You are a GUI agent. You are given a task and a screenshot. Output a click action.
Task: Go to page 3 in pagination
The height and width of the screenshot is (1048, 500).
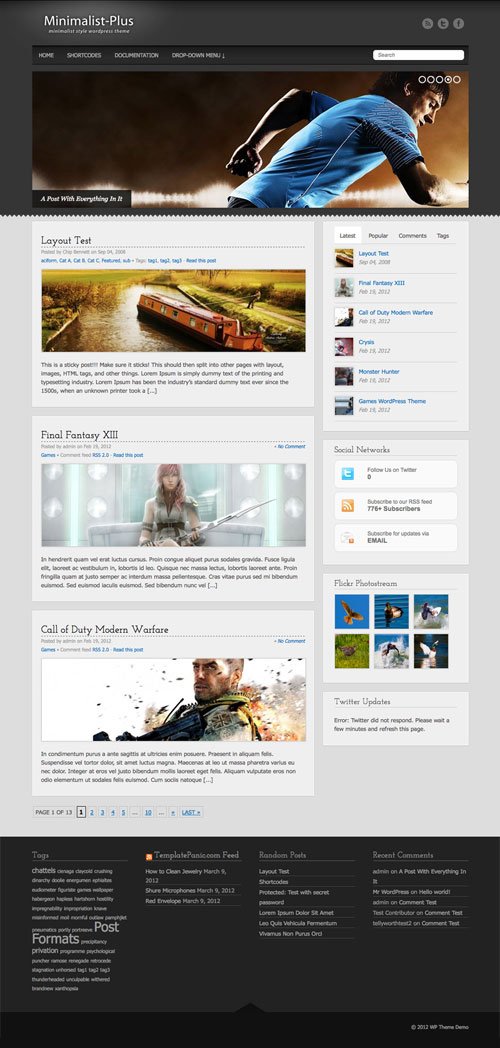tap(102, 812)
